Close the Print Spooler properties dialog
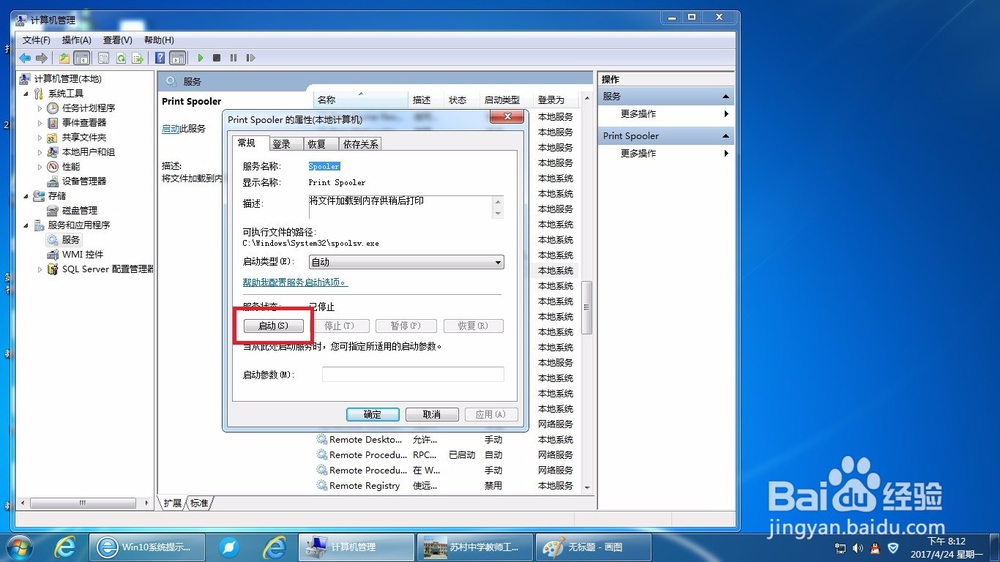 [x=507, y=117]
